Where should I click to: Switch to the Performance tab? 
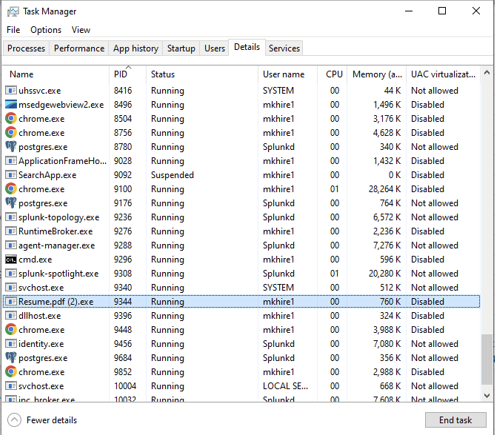(x=79, y=49)
